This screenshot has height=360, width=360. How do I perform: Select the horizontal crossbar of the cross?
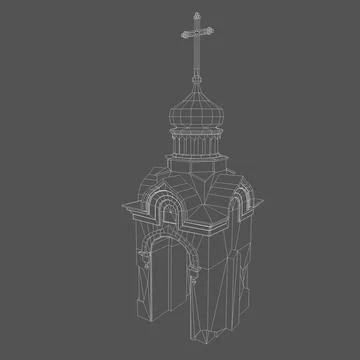point(197,32)
